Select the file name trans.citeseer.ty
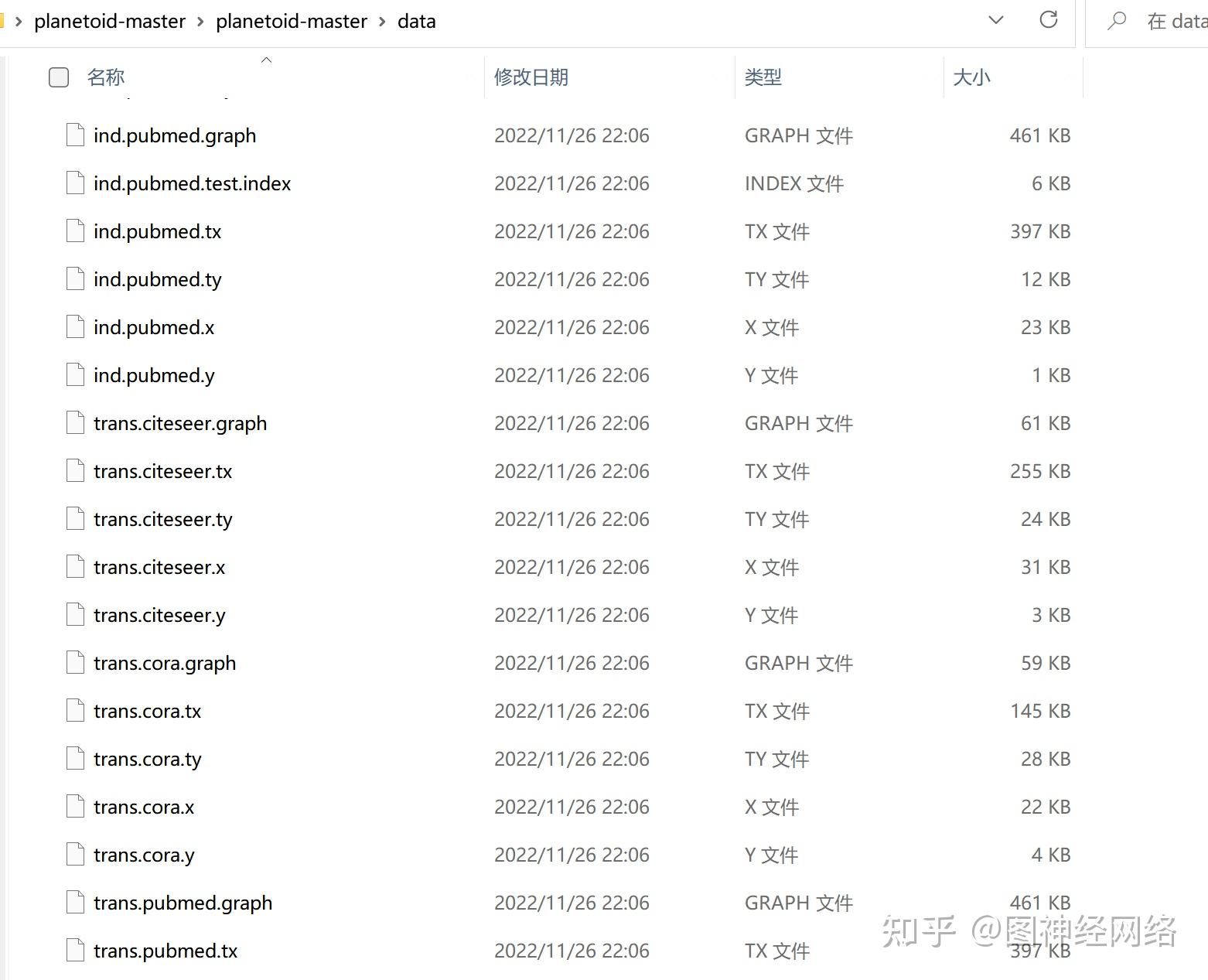 pos(163,520)
